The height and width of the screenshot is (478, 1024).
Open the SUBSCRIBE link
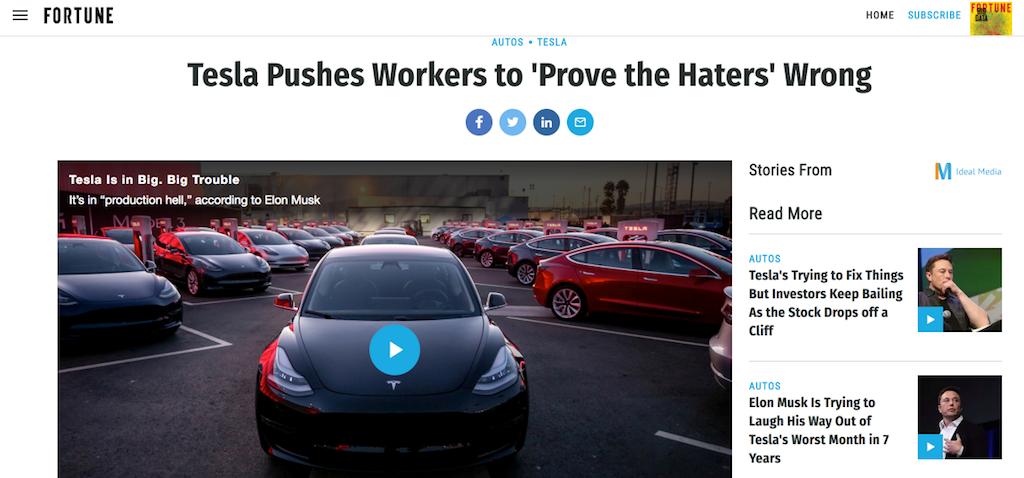[x=934, y=15]
